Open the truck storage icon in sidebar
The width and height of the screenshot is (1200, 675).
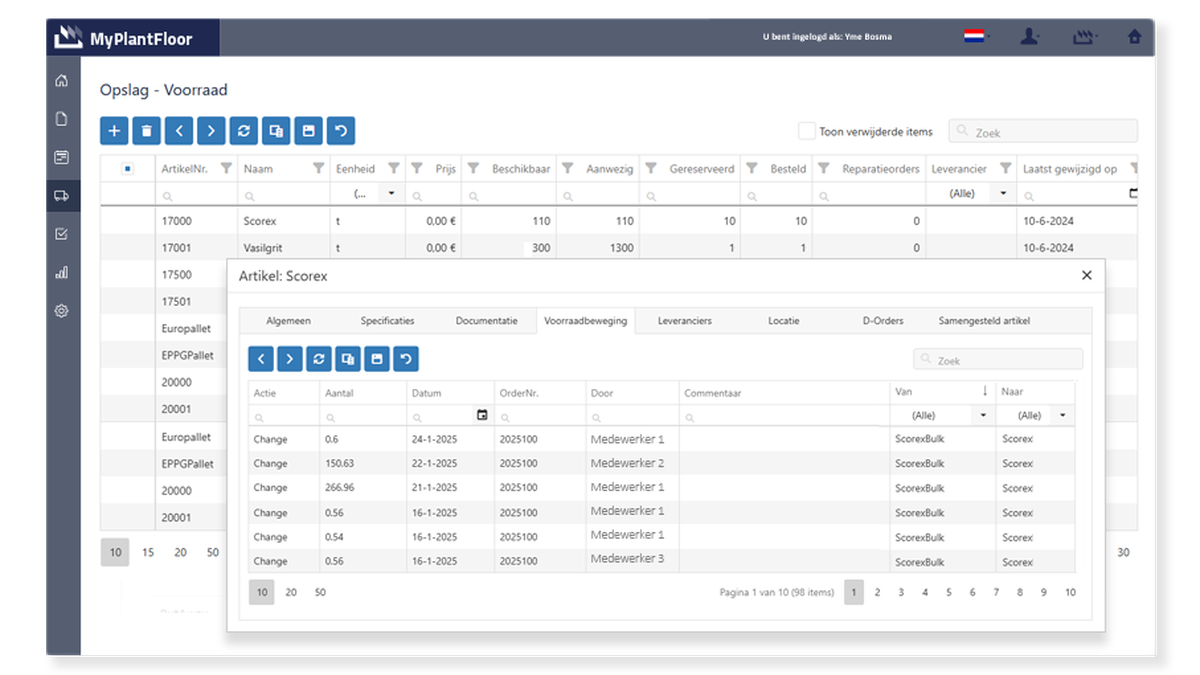coord(62,196)
